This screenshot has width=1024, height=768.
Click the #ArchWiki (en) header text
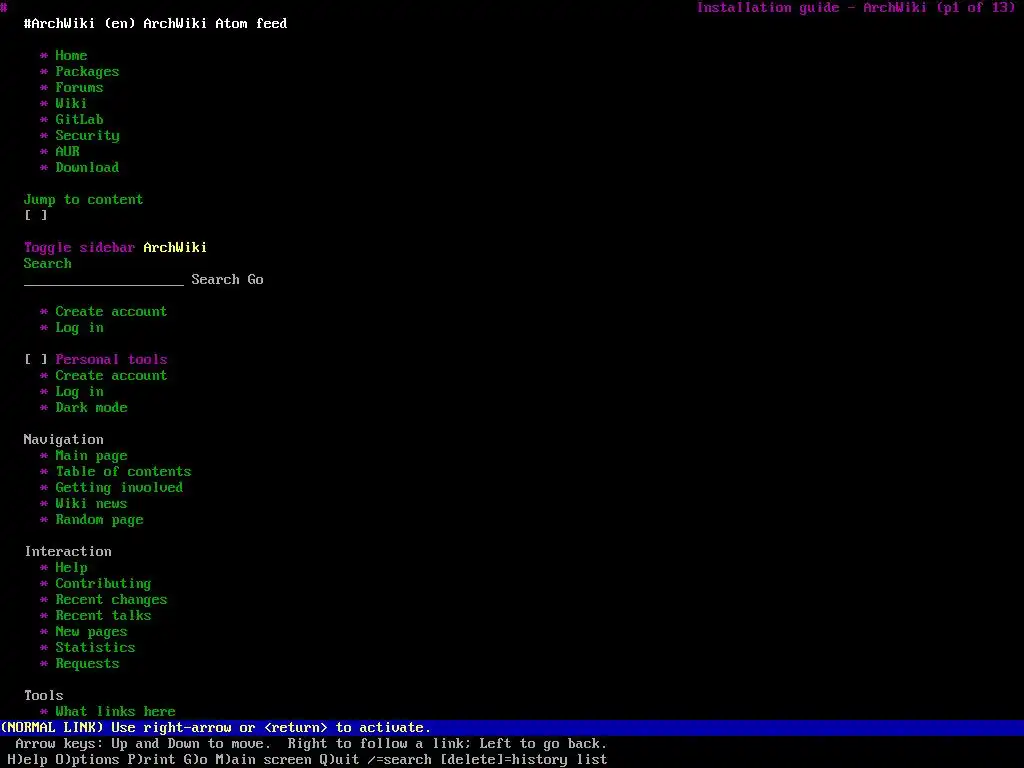79,24
